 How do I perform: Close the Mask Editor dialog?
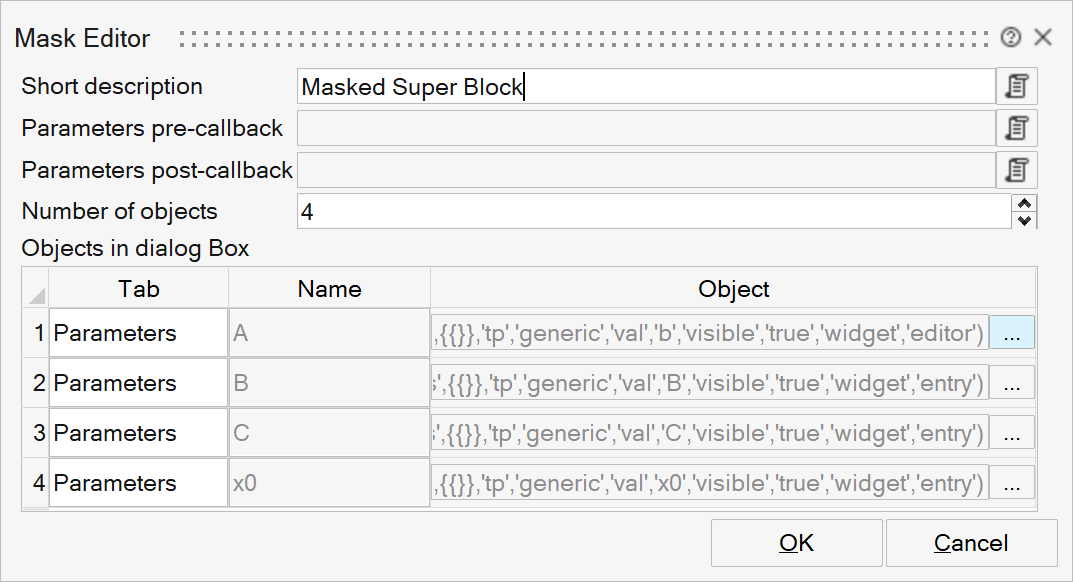tap(1043, 38)
